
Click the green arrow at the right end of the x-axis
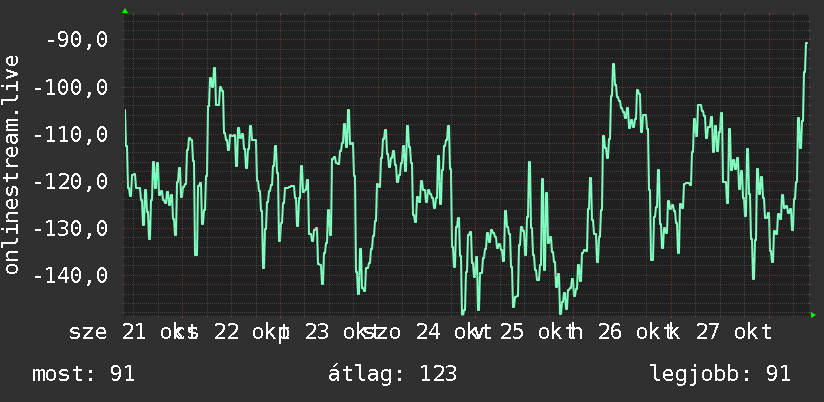813,315
